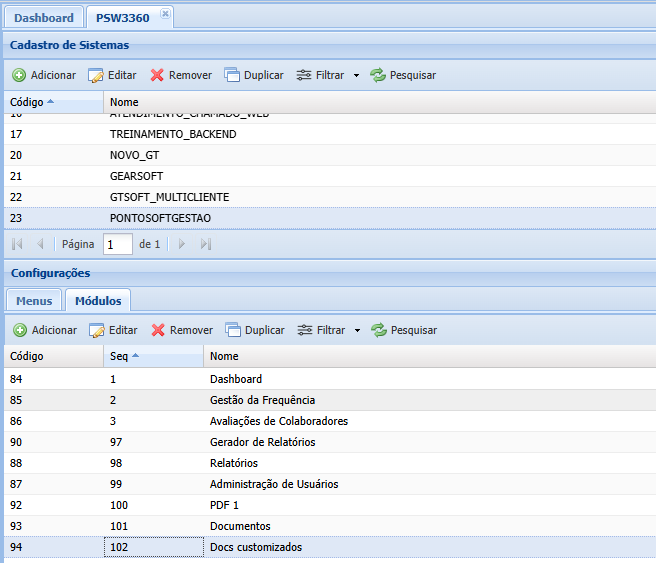Click Código cell 23 in systems grid
Viewport: 656px width, 563px height.
click(54, 218)
